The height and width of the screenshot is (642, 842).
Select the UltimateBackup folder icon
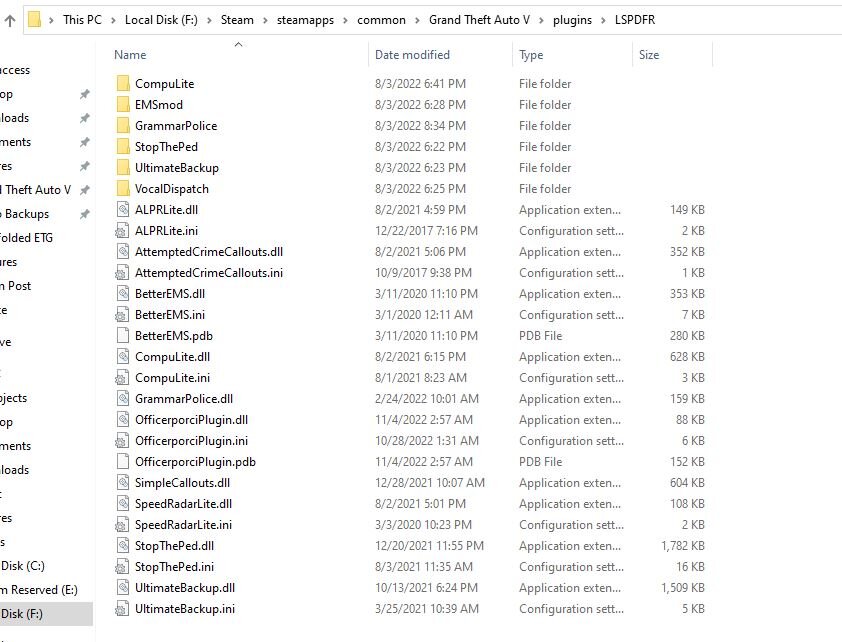click(123, 167)
